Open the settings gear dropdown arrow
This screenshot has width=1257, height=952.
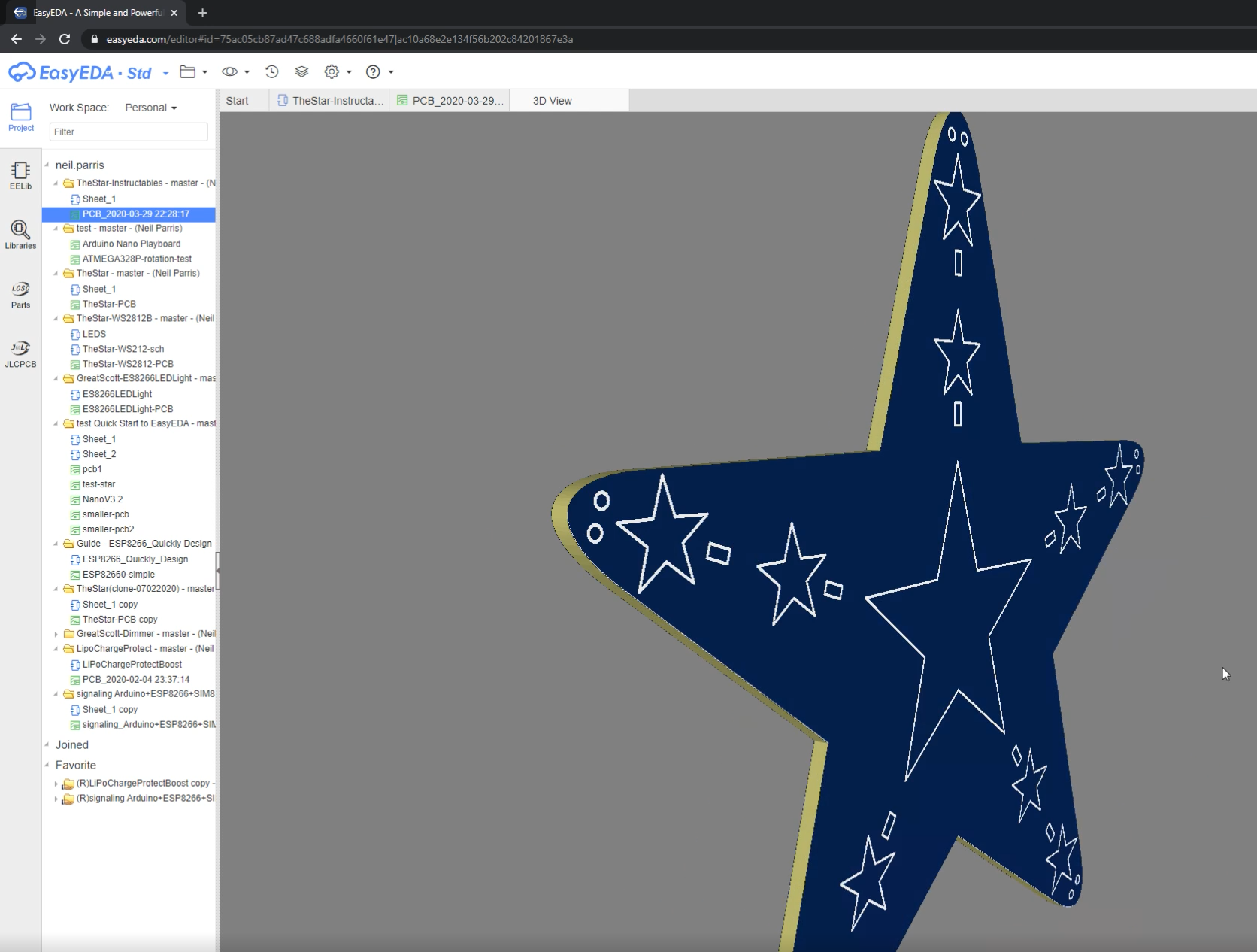pyautogui.click(x=347, y=71)
